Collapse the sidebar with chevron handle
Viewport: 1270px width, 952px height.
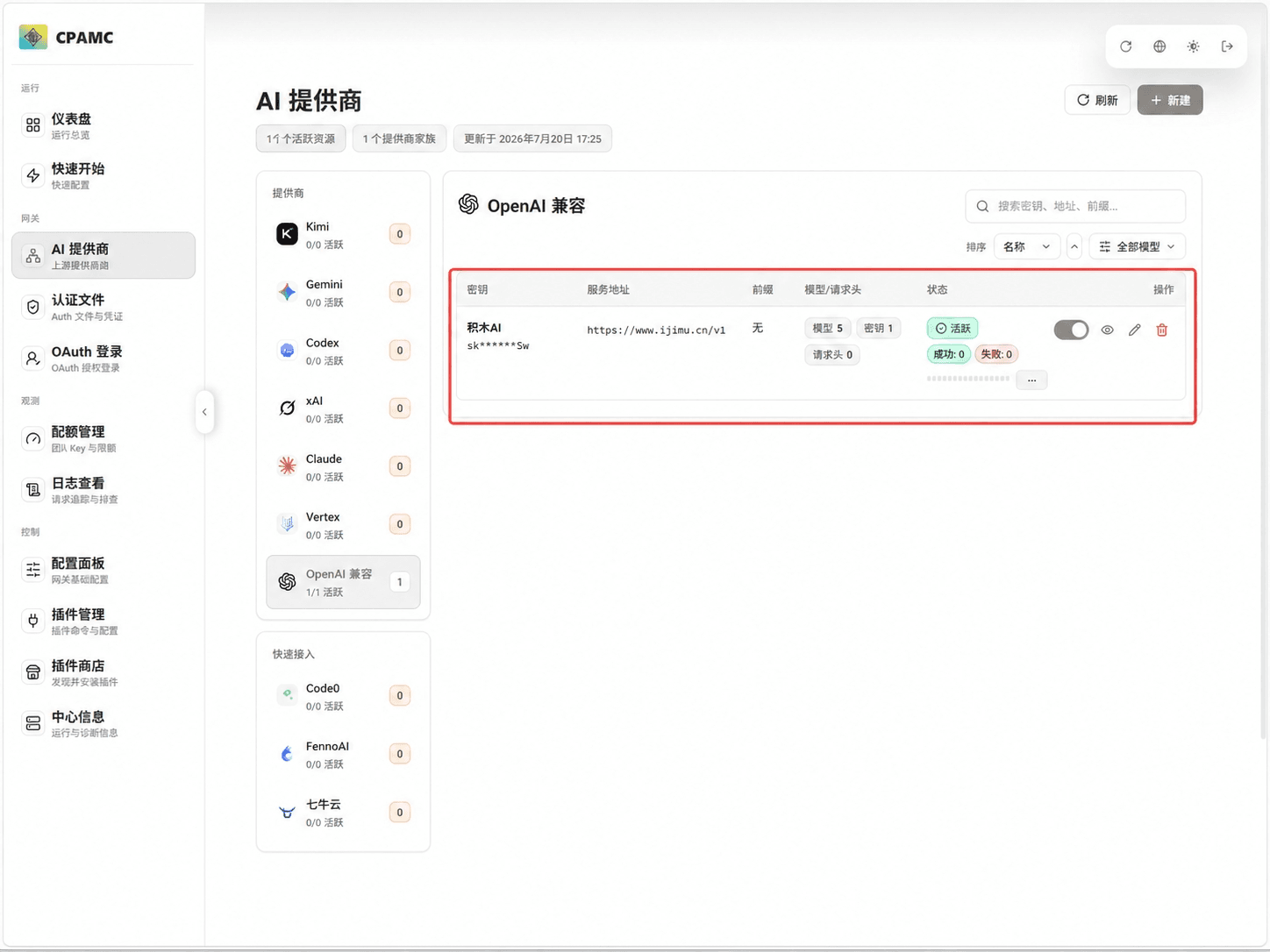coord(204,412)
